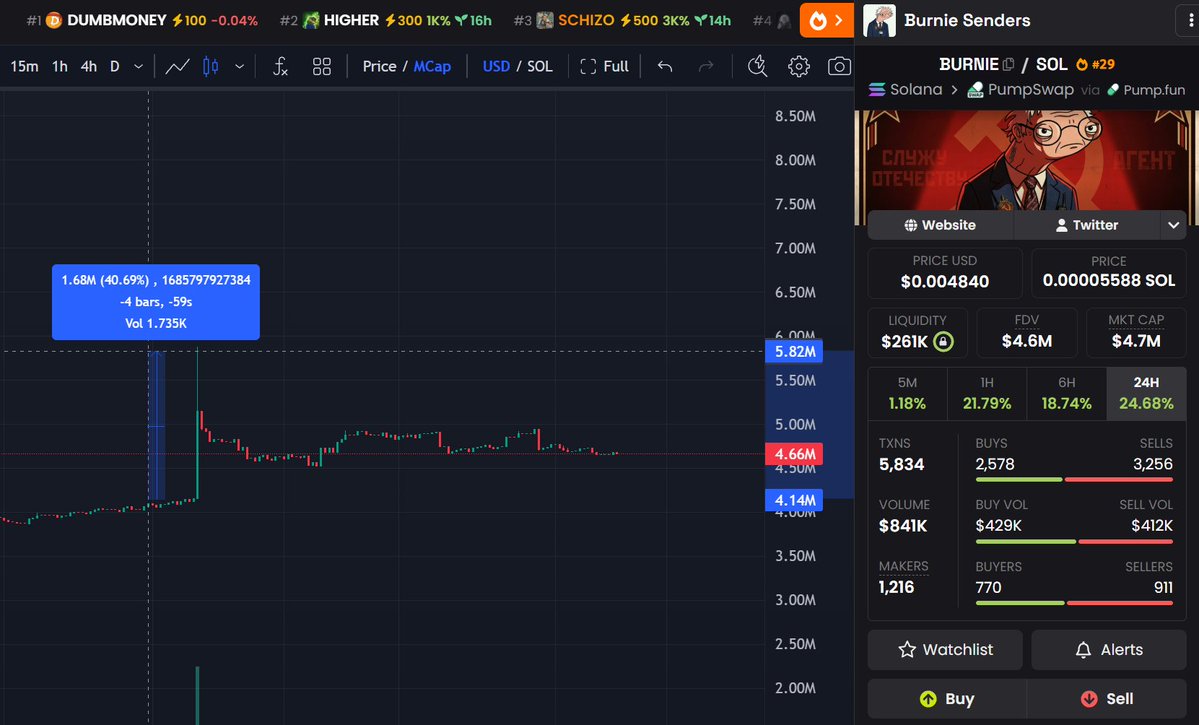The width and height of the screenshot is (1199, 725).
Task: Click the buy vol versus sell vol bar
Action: tap(1074, 541)
